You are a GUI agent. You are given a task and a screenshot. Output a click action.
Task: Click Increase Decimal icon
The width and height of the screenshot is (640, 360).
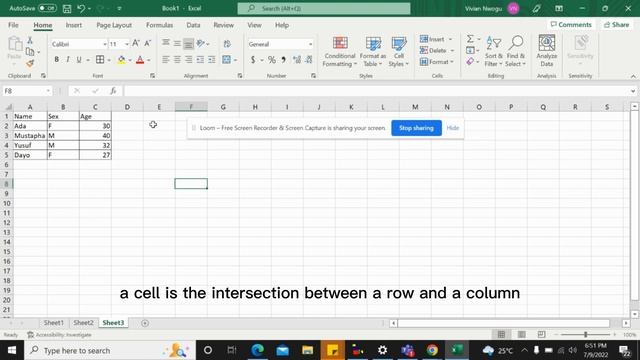point(297,60)
